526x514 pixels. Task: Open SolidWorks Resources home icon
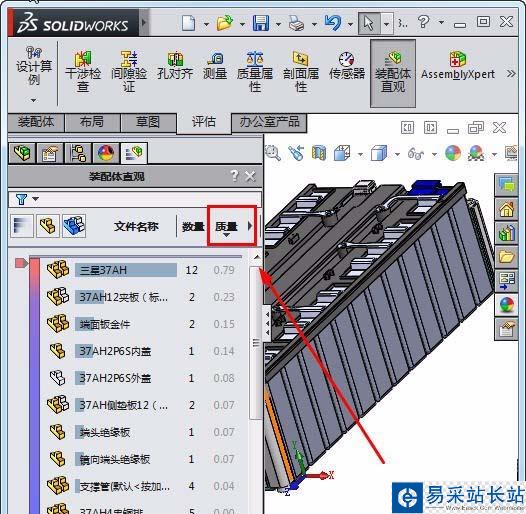pyautogui.click(x=506, y=209)
